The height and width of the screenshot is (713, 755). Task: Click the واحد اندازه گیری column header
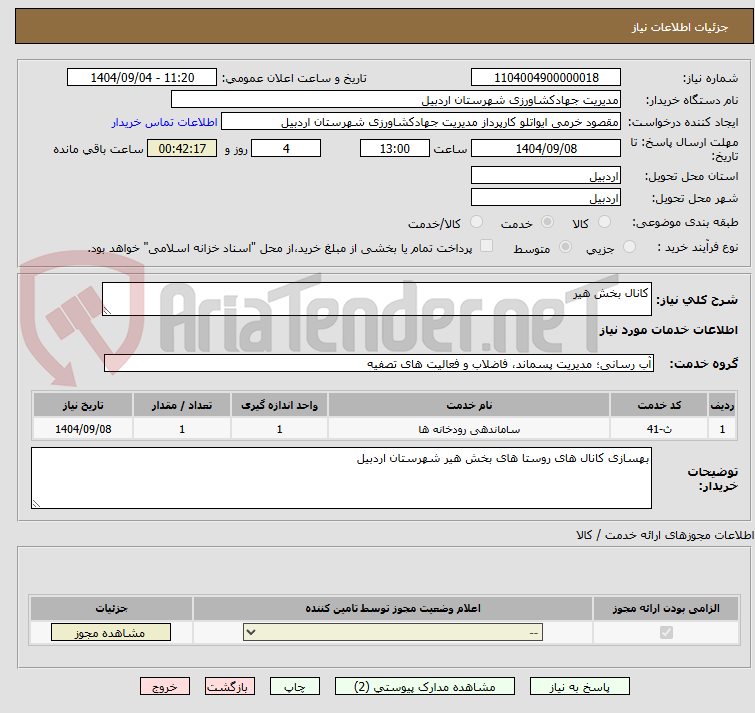click(x=279, y=405)
